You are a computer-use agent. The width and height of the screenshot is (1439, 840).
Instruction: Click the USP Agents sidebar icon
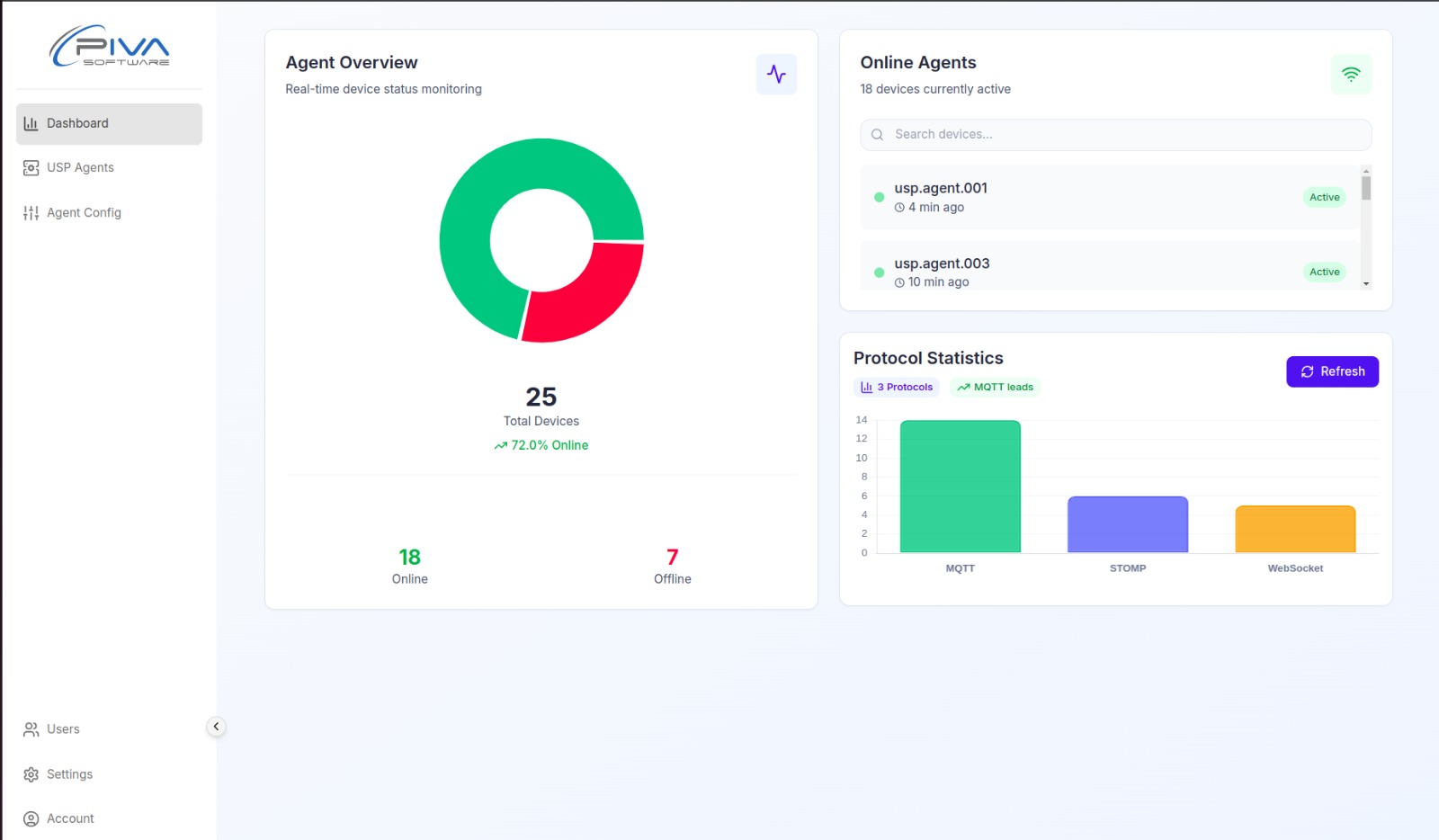[31, 168]
